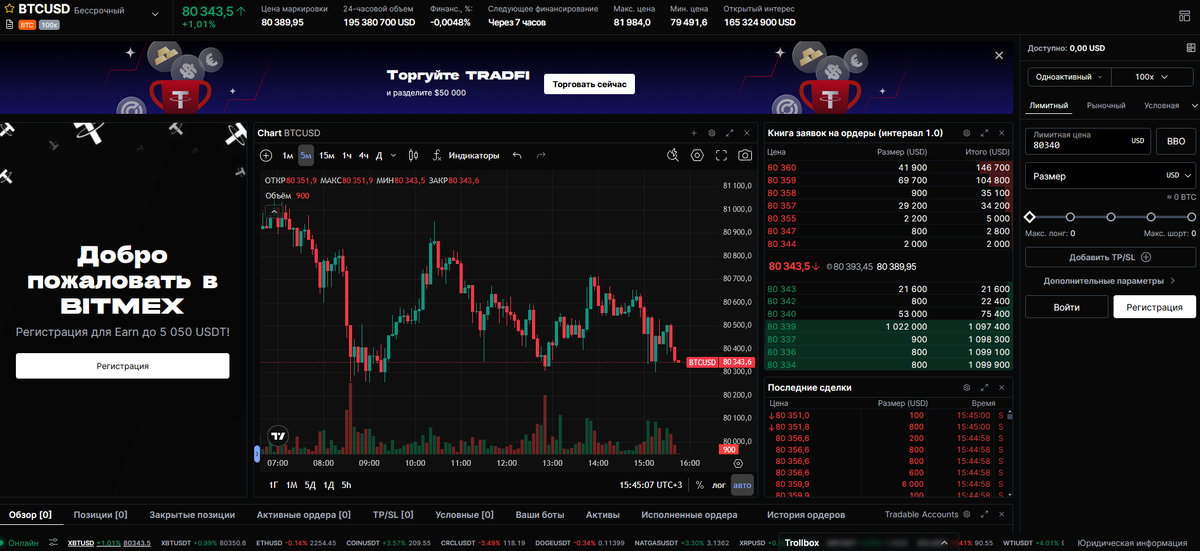The image size is (1200, 551).
Task: Expand the Последние сделки panel
Action: pos(985,387)
